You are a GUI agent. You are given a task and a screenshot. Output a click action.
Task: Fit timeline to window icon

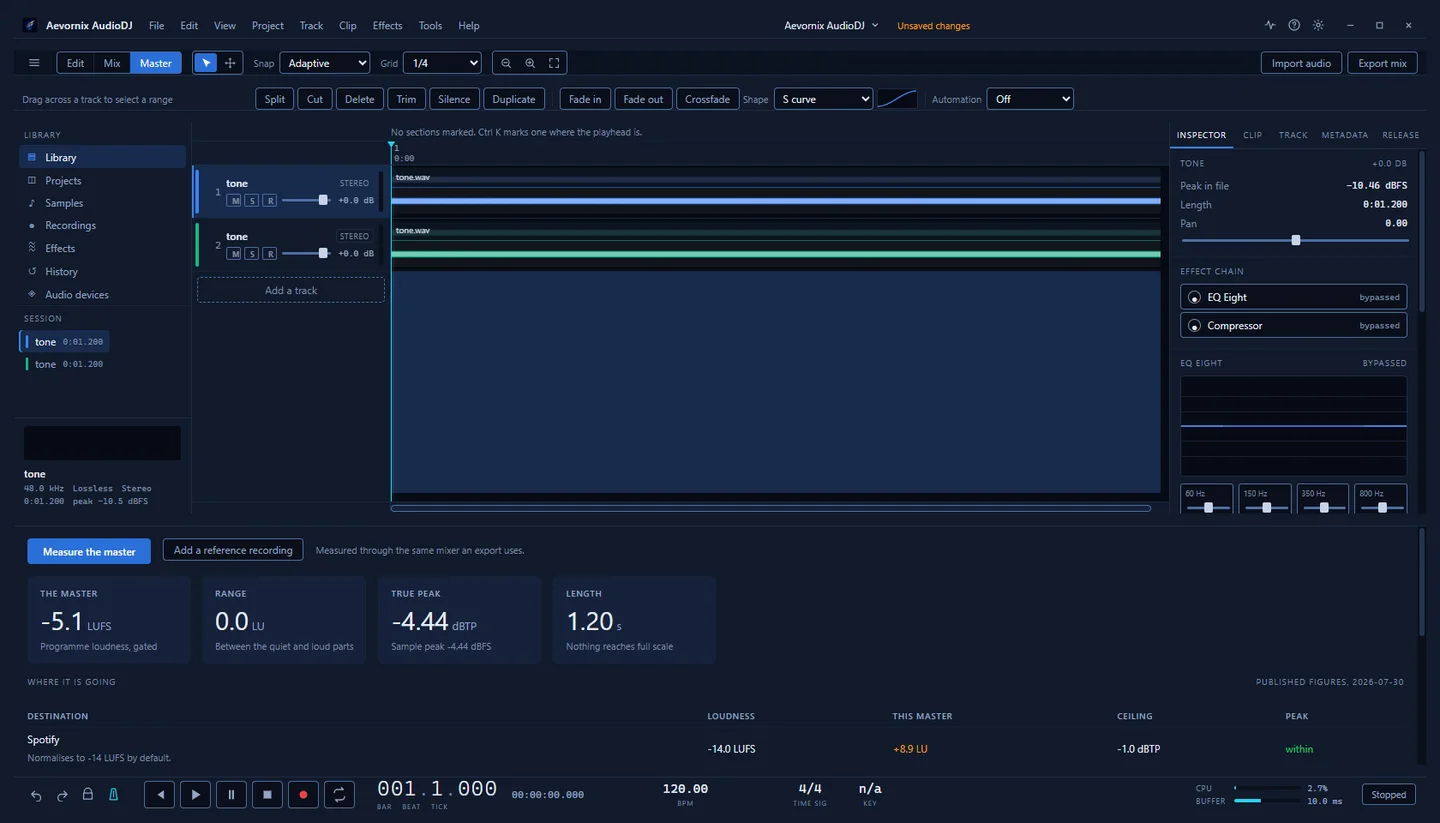[554, 63]
